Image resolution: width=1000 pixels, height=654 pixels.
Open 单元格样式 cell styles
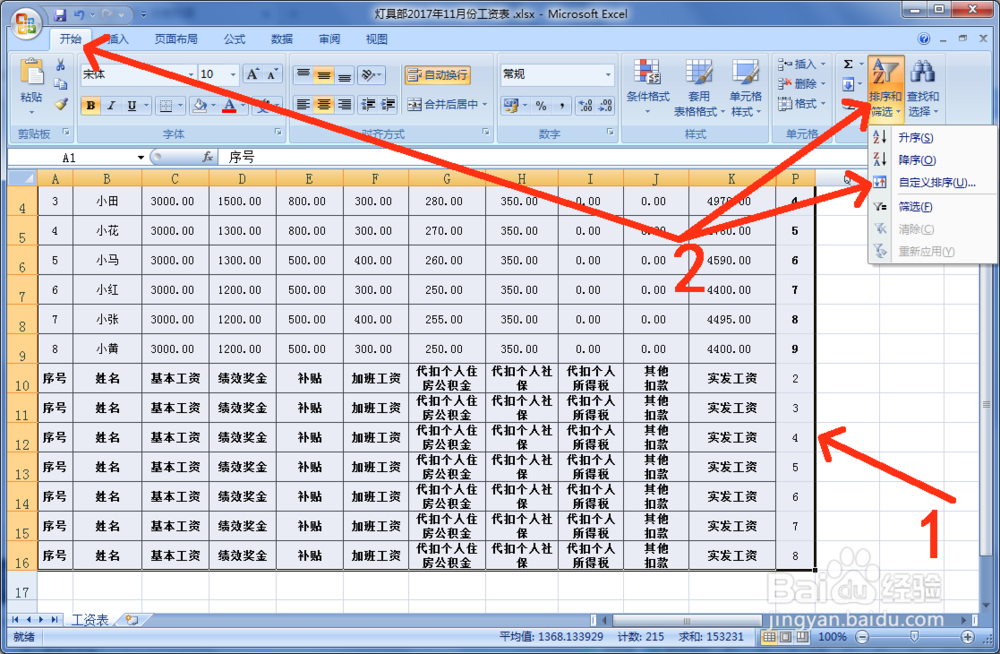[746, 87]
